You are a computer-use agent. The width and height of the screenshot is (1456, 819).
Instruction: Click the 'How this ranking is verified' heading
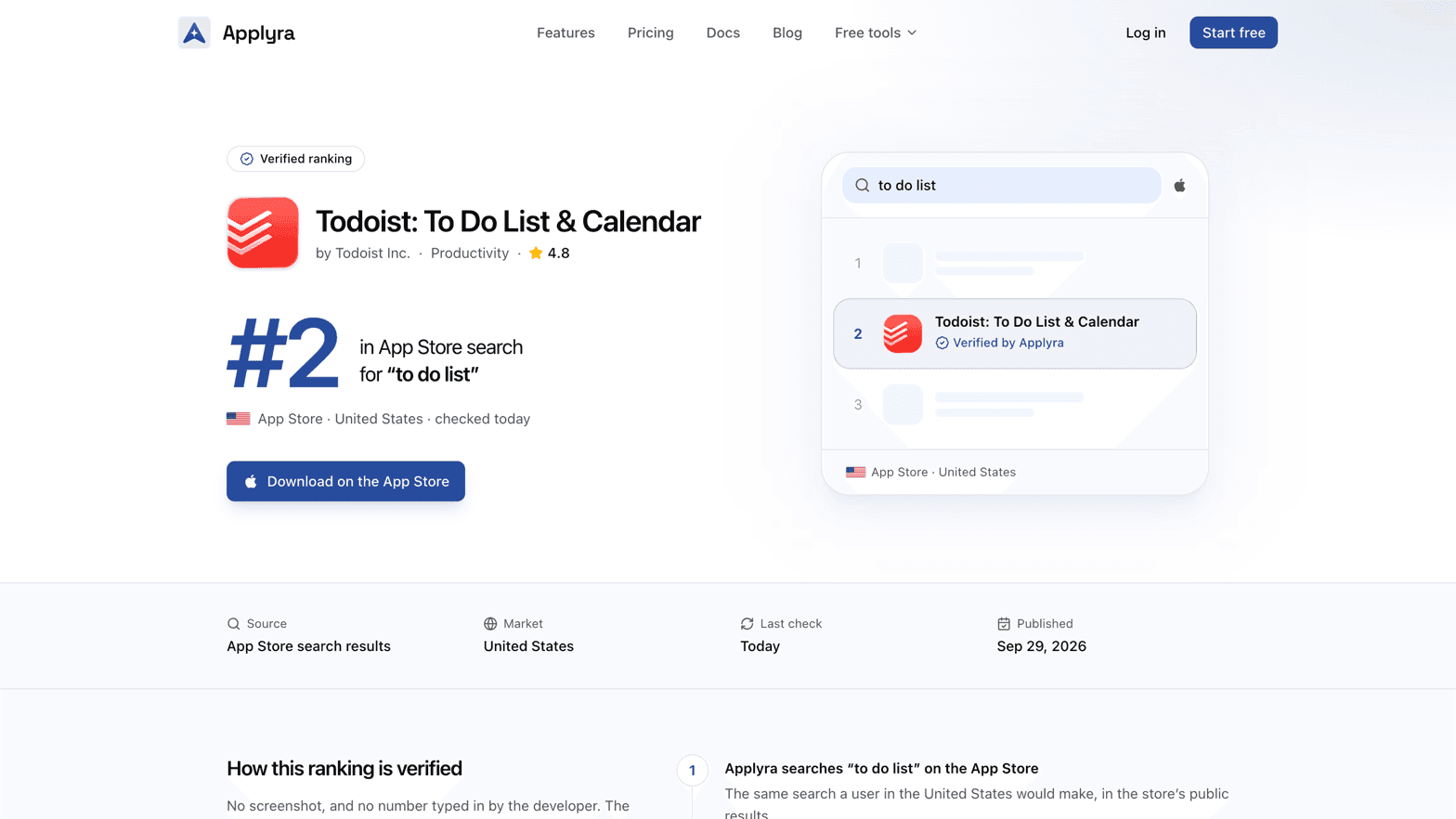click(344, 769)
